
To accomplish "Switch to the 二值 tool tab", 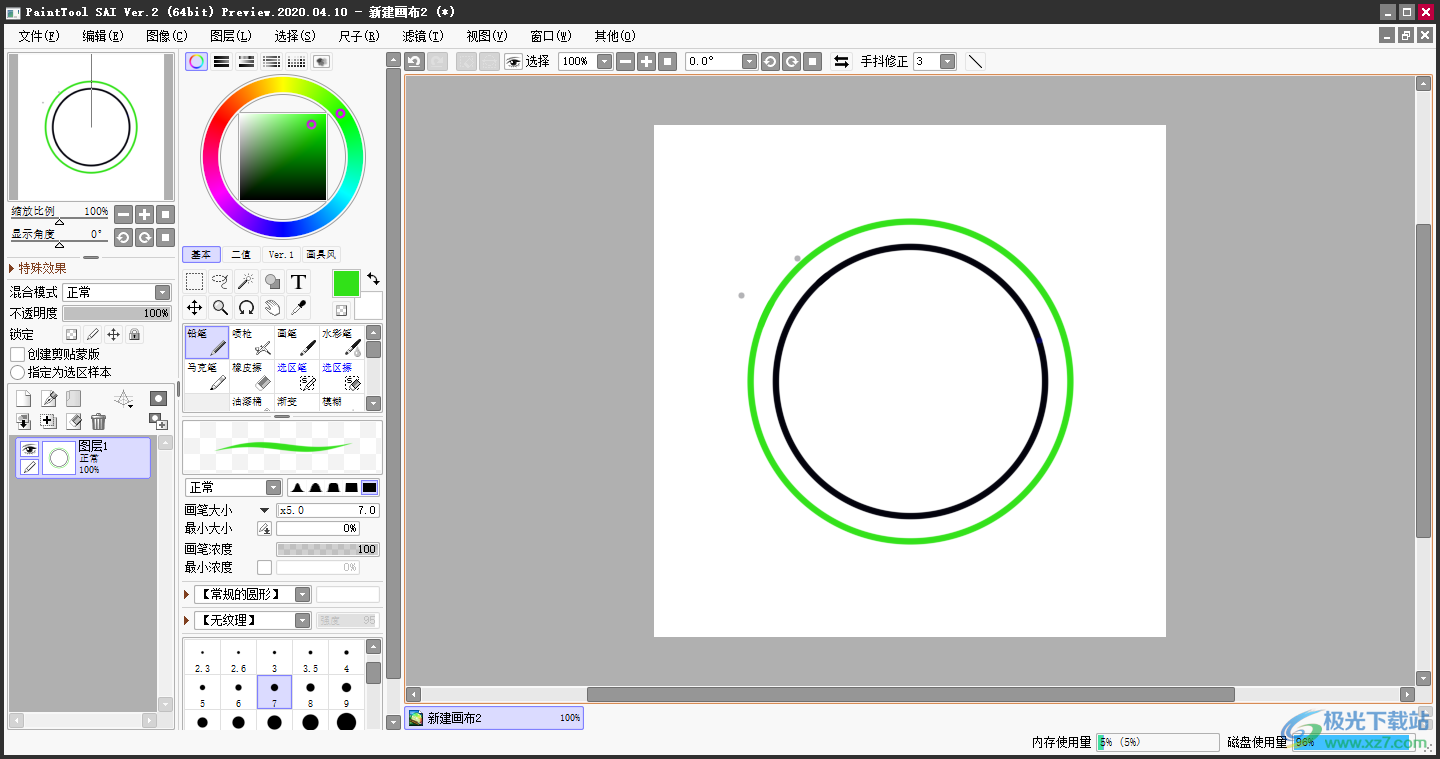I will [x=241, y=255].
